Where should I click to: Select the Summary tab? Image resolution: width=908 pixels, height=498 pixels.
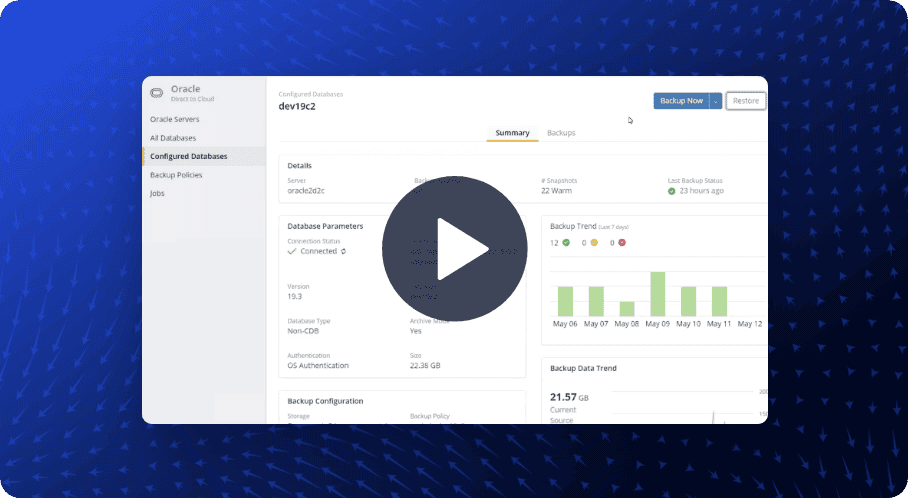coord(512,133)
